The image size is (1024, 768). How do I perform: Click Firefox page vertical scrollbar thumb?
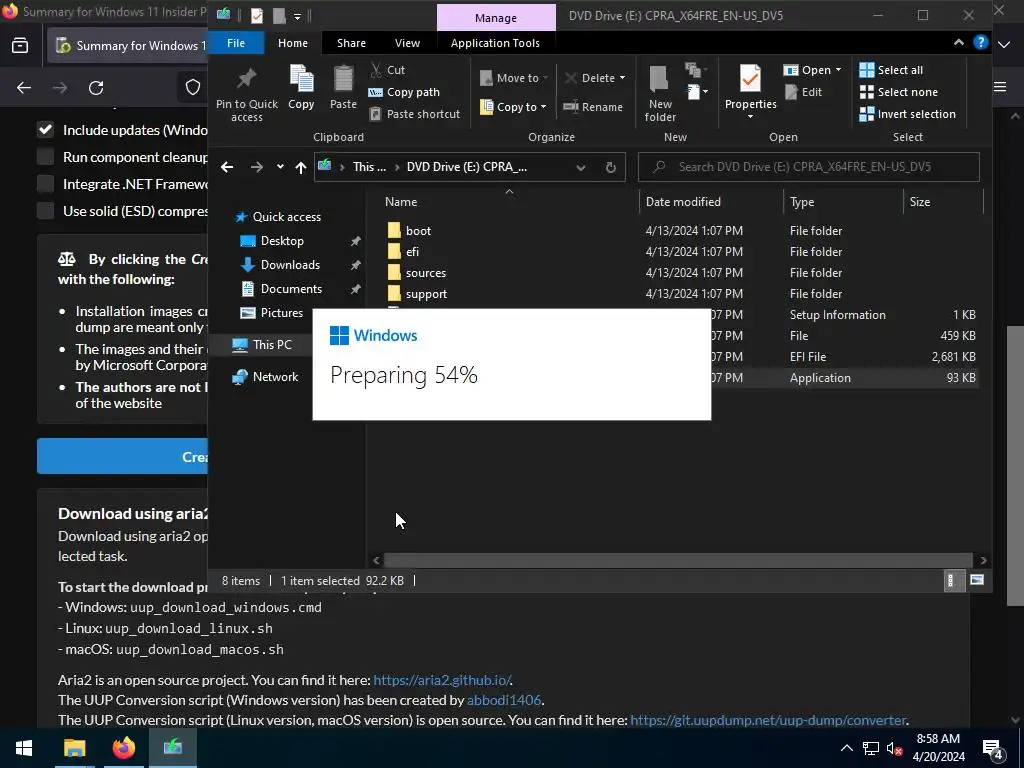(x=1014, y=466)
